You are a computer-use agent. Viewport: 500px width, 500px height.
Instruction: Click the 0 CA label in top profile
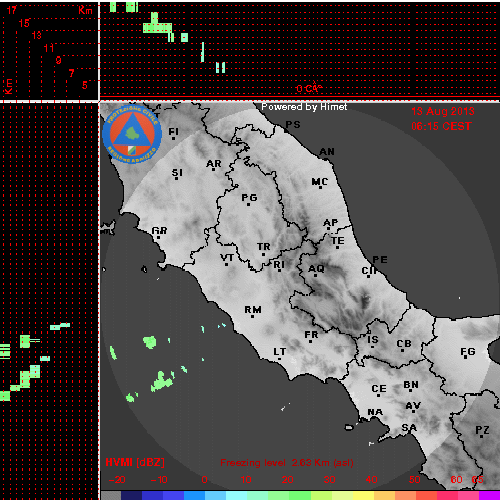point(309,88)
